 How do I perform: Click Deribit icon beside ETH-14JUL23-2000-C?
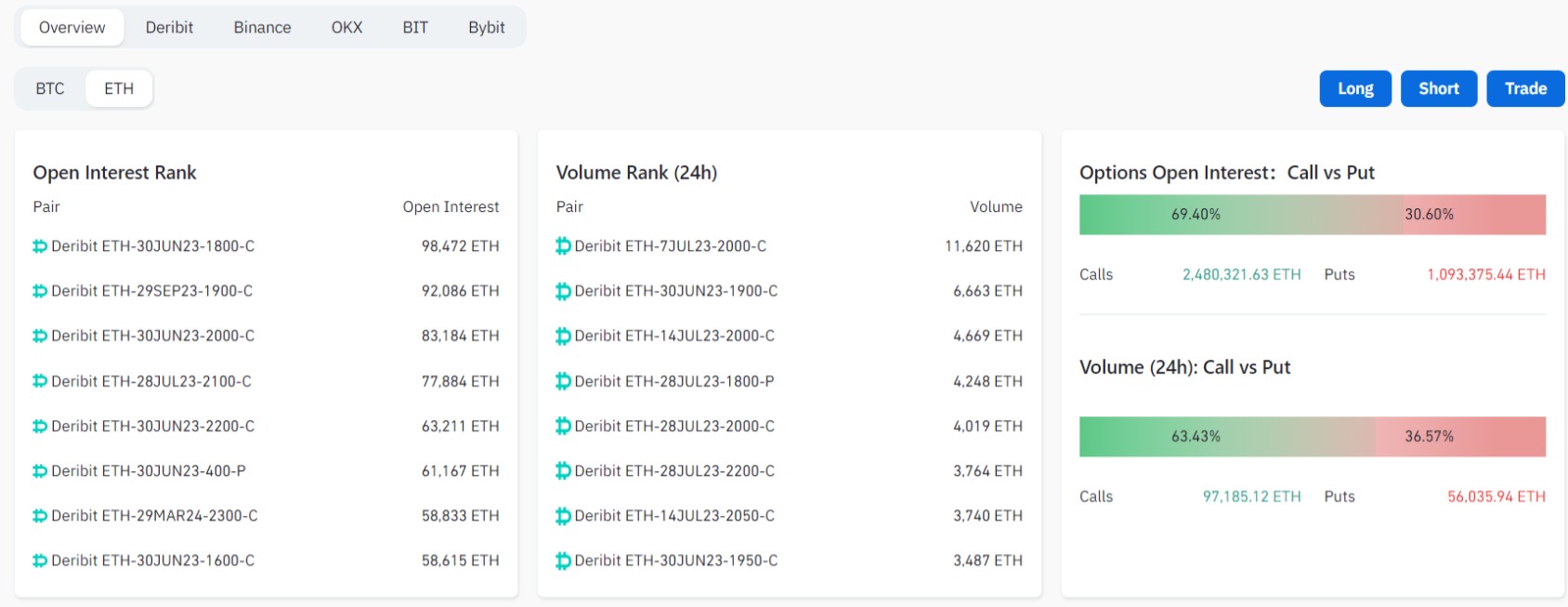coord(563,336)
